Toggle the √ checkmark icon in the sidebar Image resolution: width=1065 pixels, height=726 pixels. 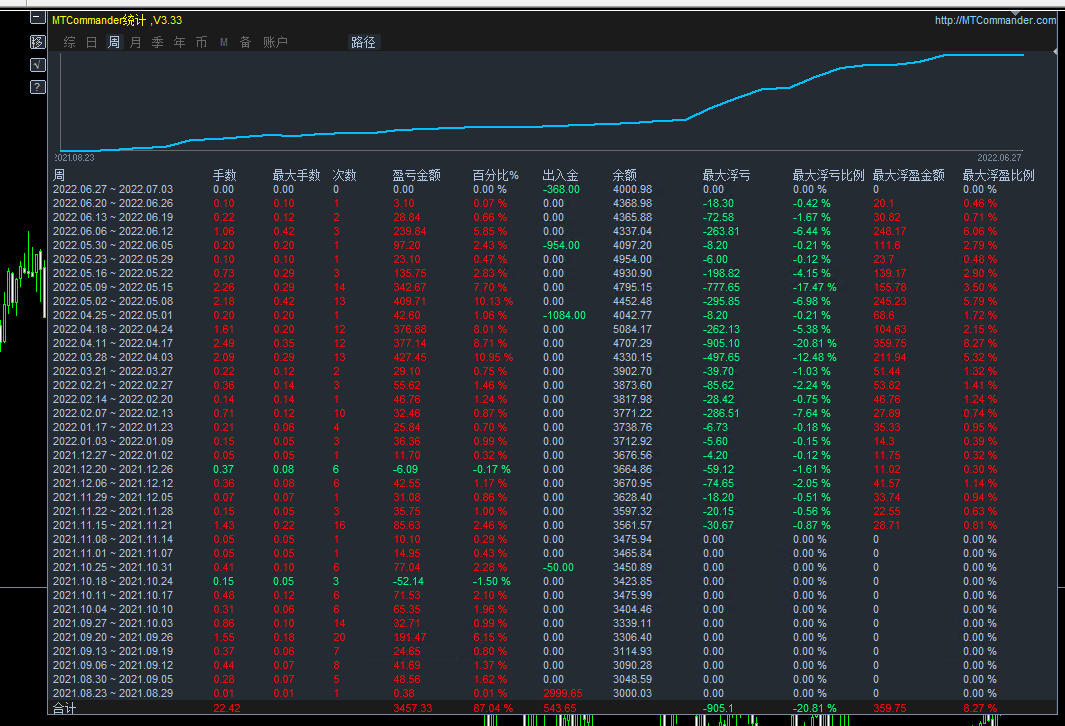tap(38, 65)
